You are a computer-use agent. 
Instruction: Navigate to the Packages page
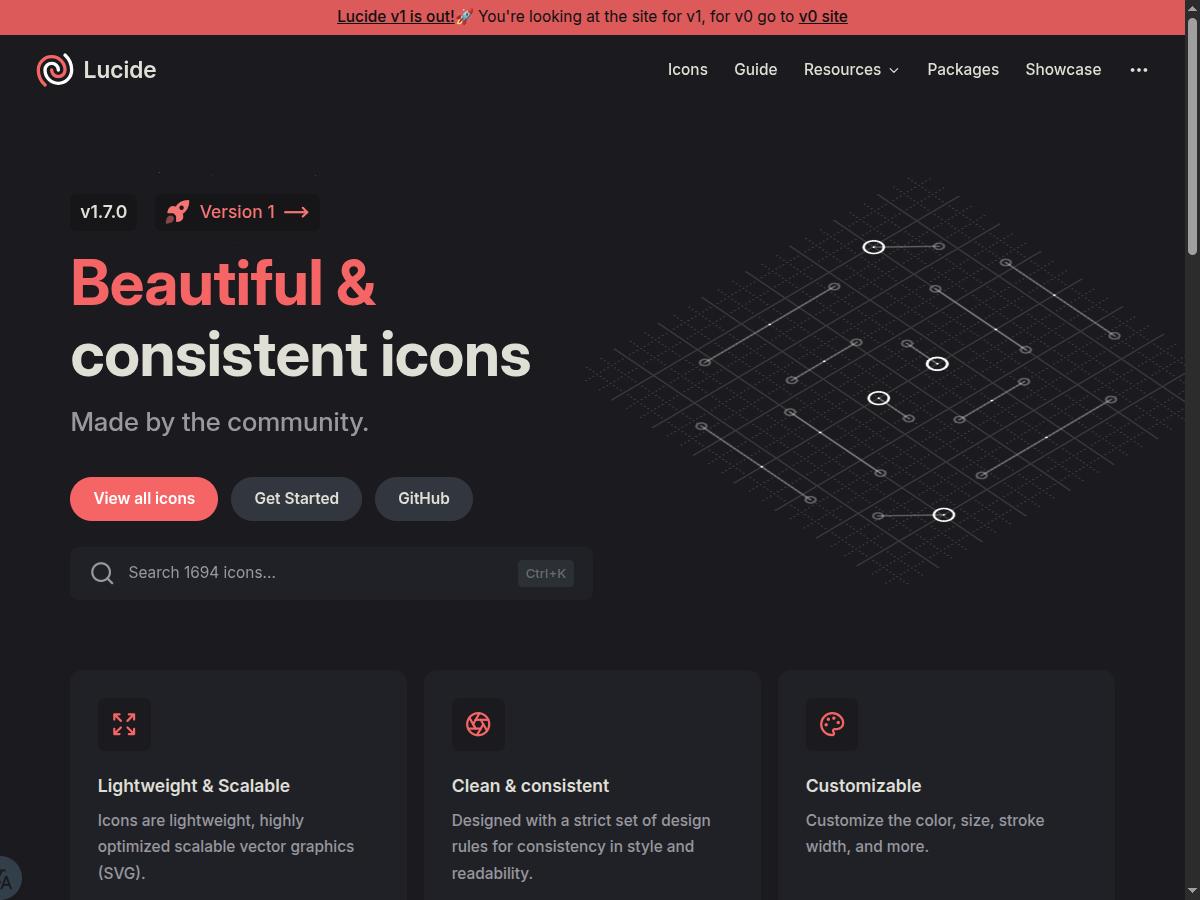coord(963,70)
